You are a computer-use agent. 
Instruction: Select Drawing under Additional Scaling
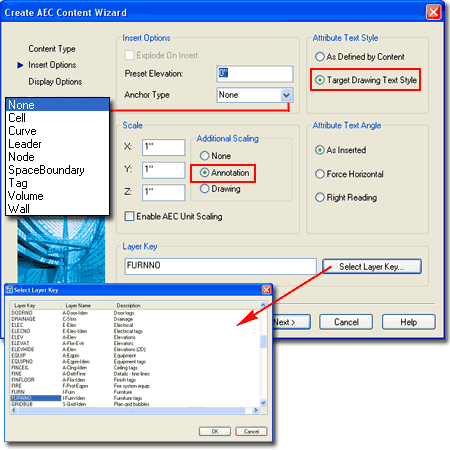[204, 189]
